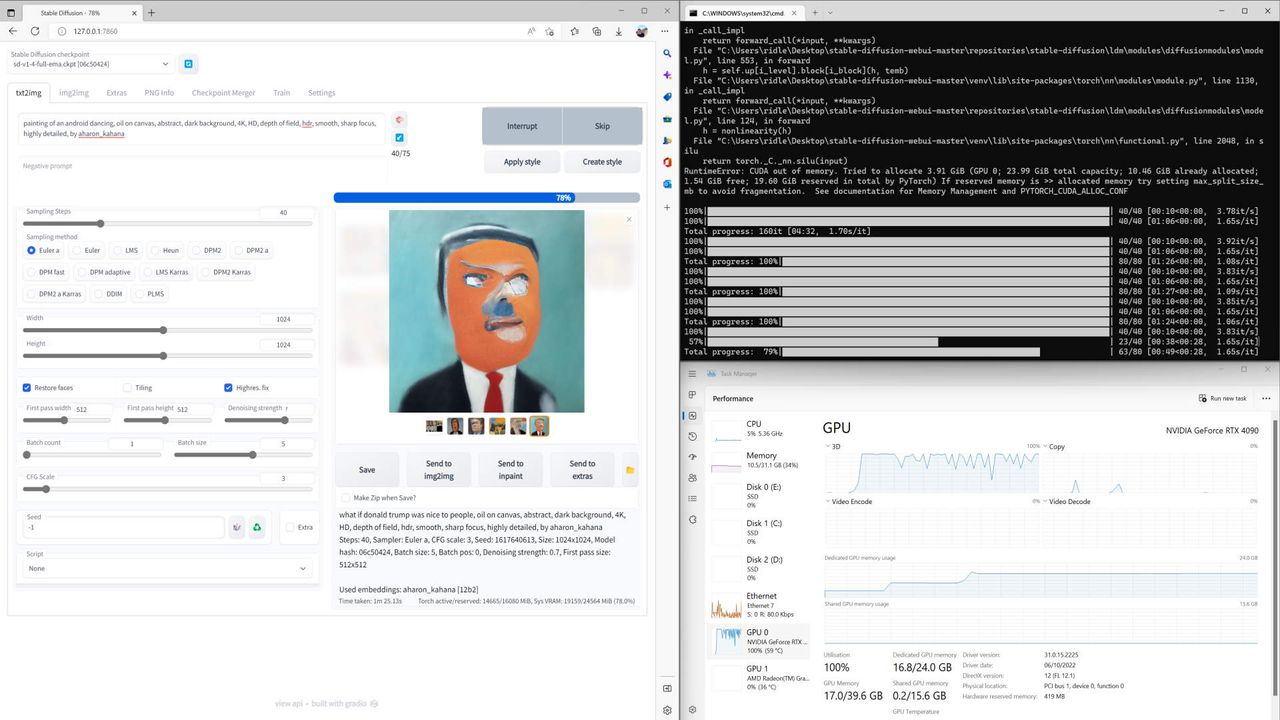The width and height of the screenshot is (1280, 720).
Task: Open the output images folder icon
Action: (630, 469)
